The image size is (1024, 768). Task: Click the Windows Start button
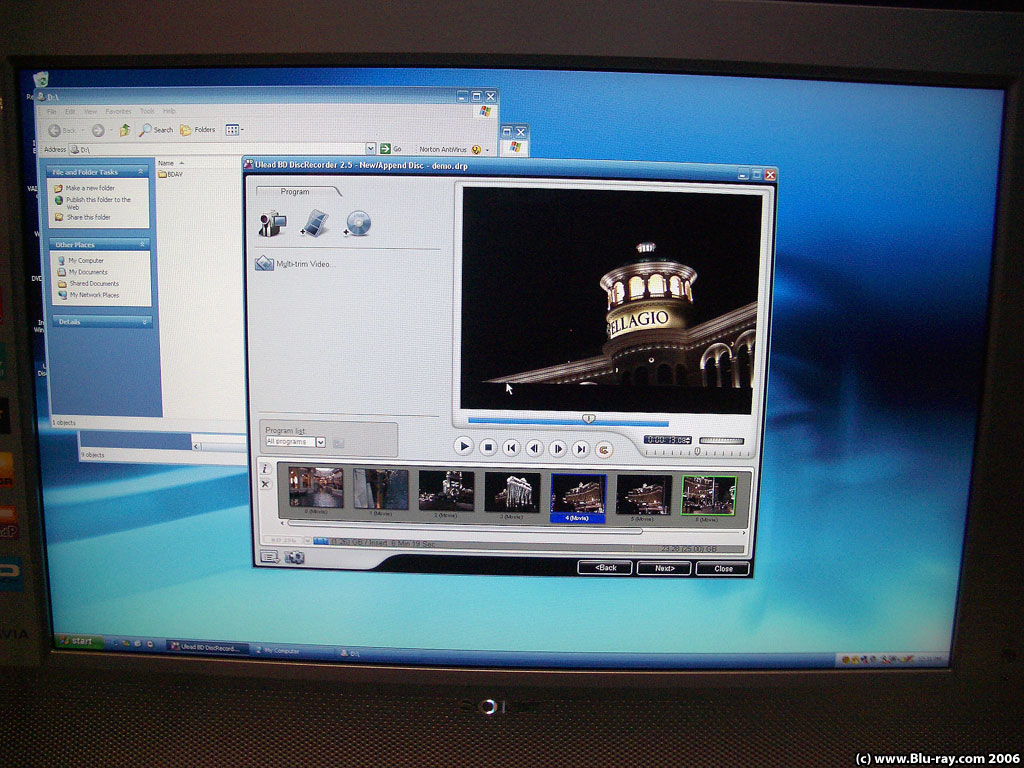[80, 642]
